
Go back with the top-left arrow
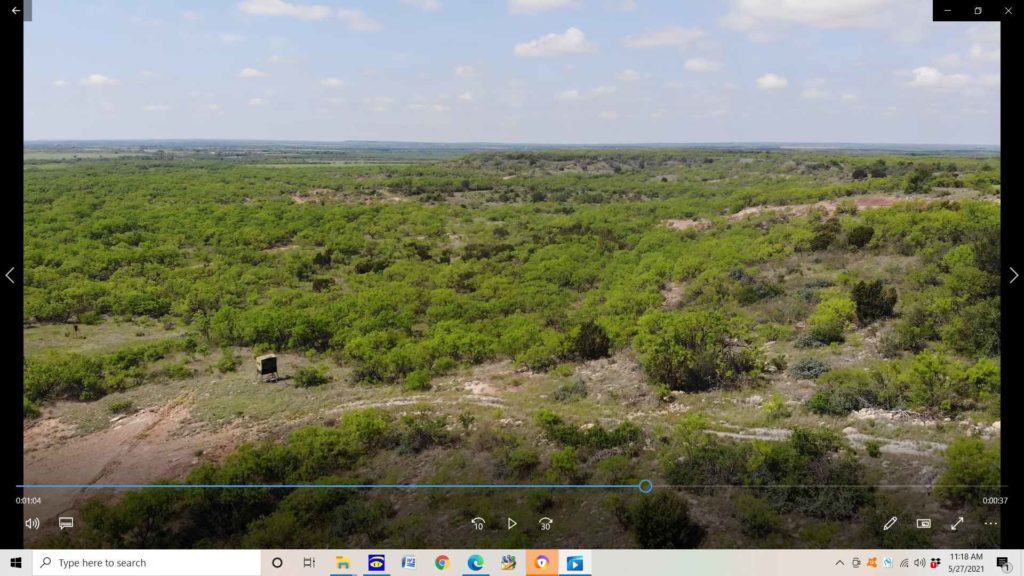tap(16, 10)
